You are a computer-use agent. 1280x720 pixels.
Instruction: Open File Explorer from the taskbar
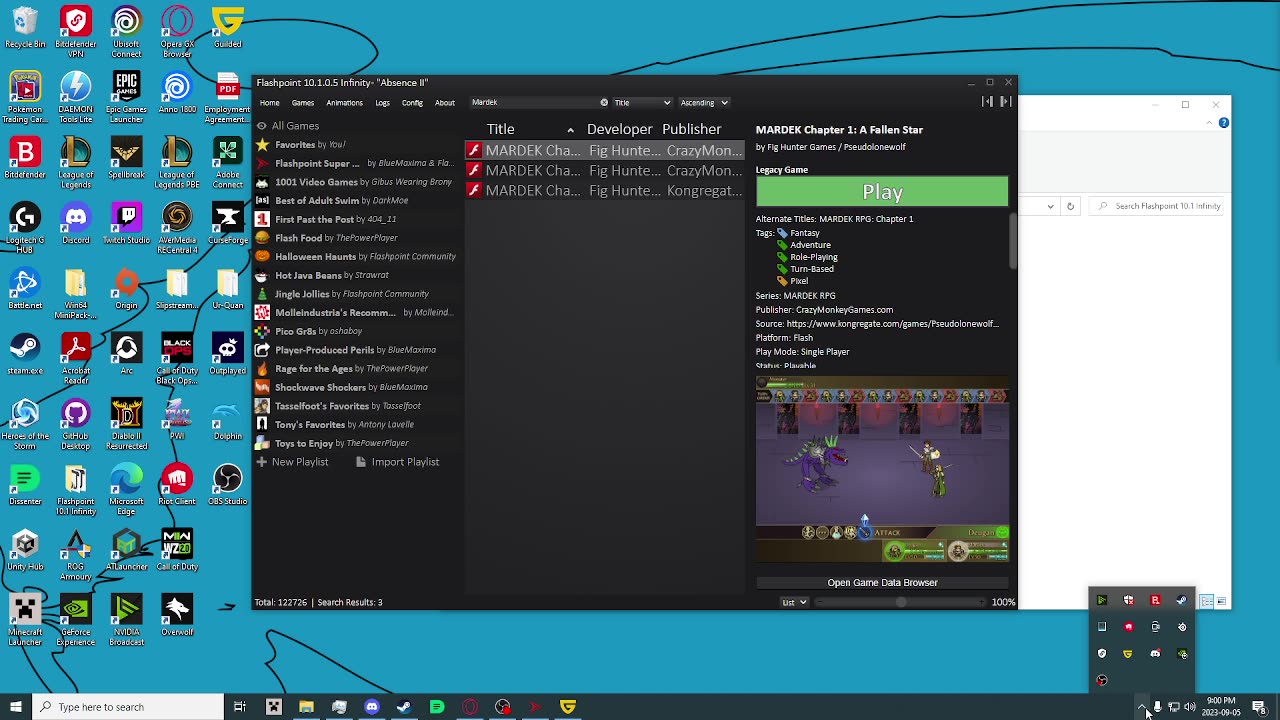[306, 707]
